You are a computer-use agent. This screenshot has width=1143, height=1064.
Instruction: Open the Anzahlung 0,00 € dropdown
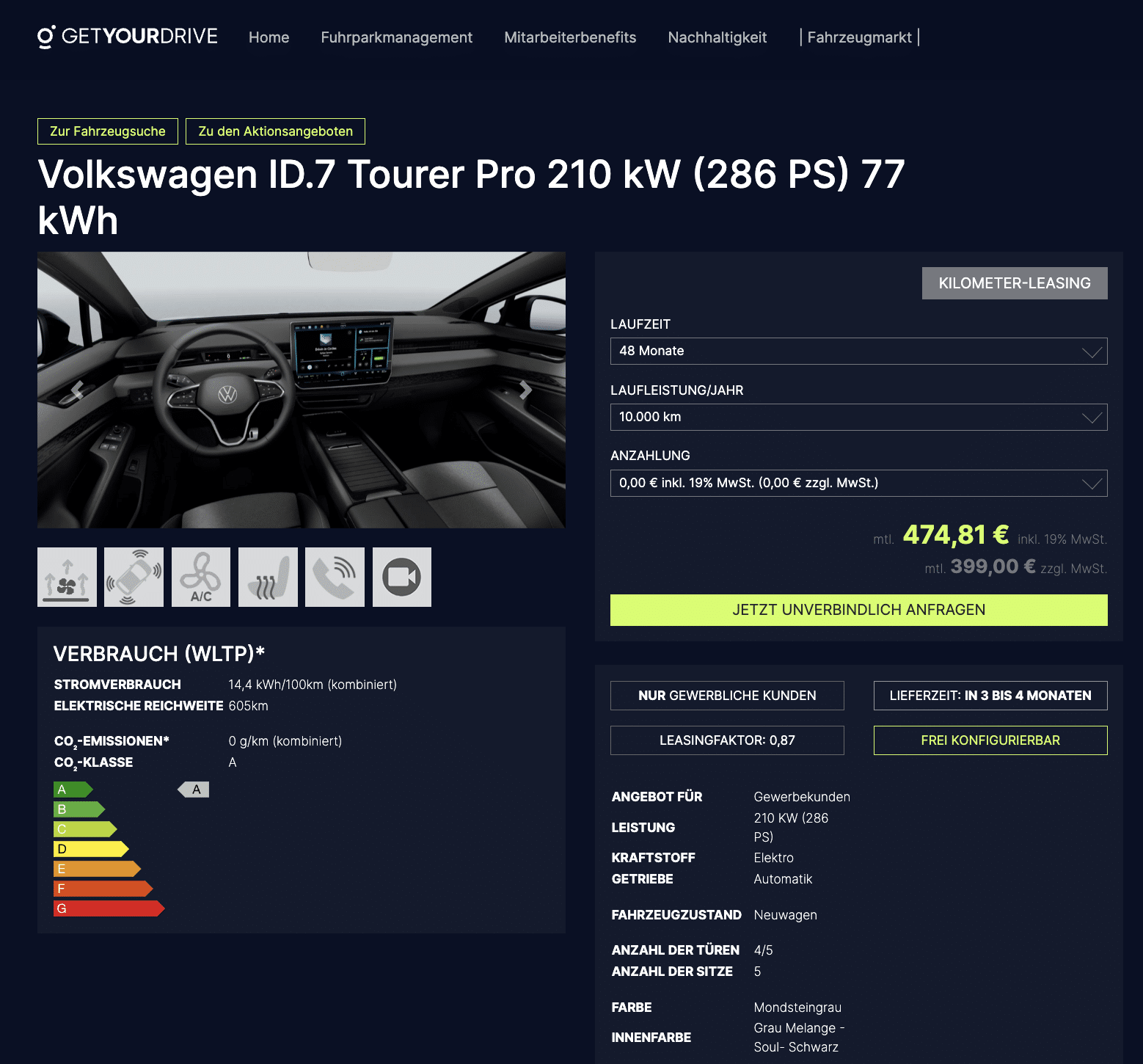pos(858,483)
